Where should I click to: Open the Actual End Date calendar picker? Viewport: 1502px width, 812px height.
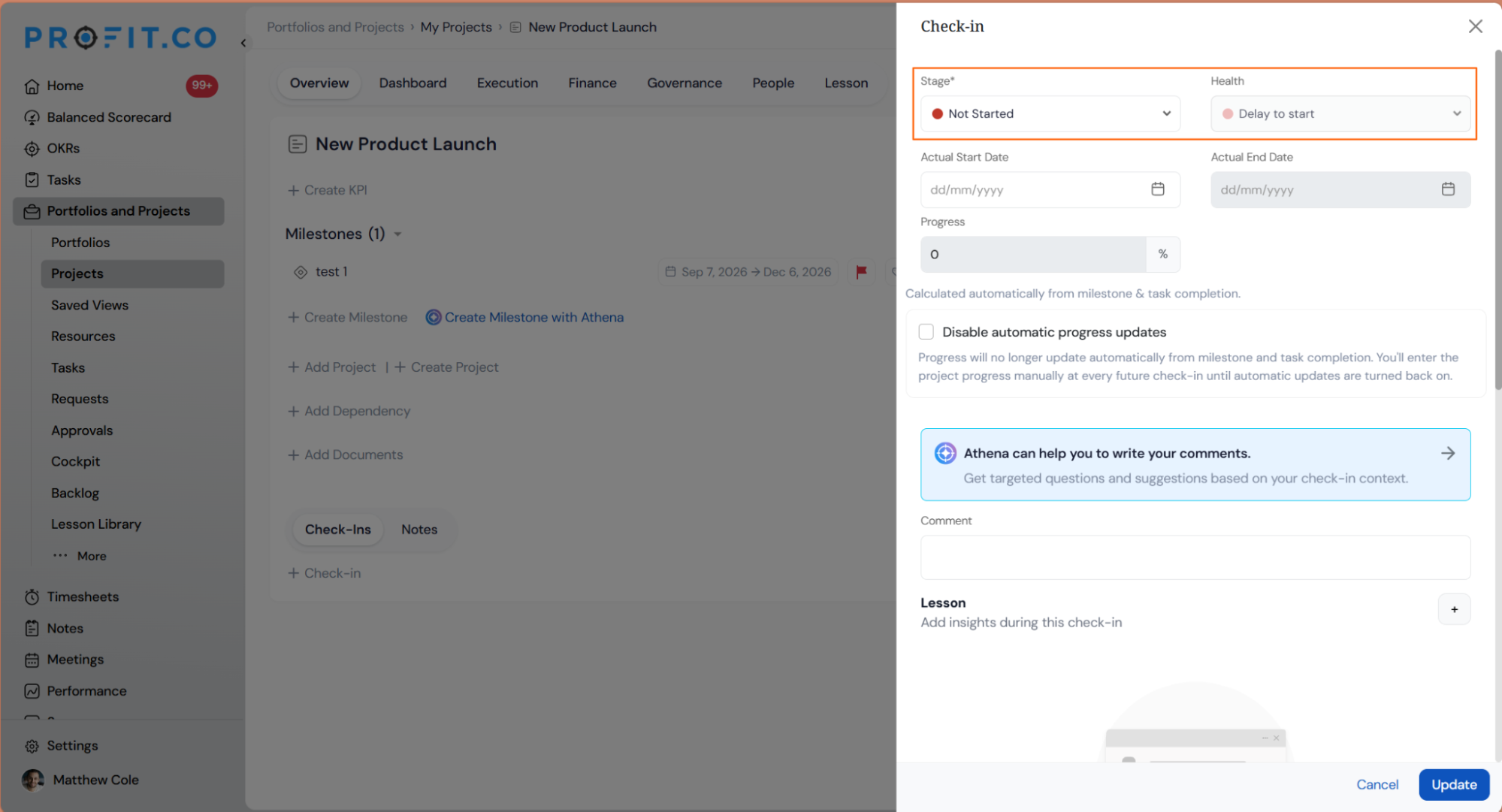(1448, 189)
